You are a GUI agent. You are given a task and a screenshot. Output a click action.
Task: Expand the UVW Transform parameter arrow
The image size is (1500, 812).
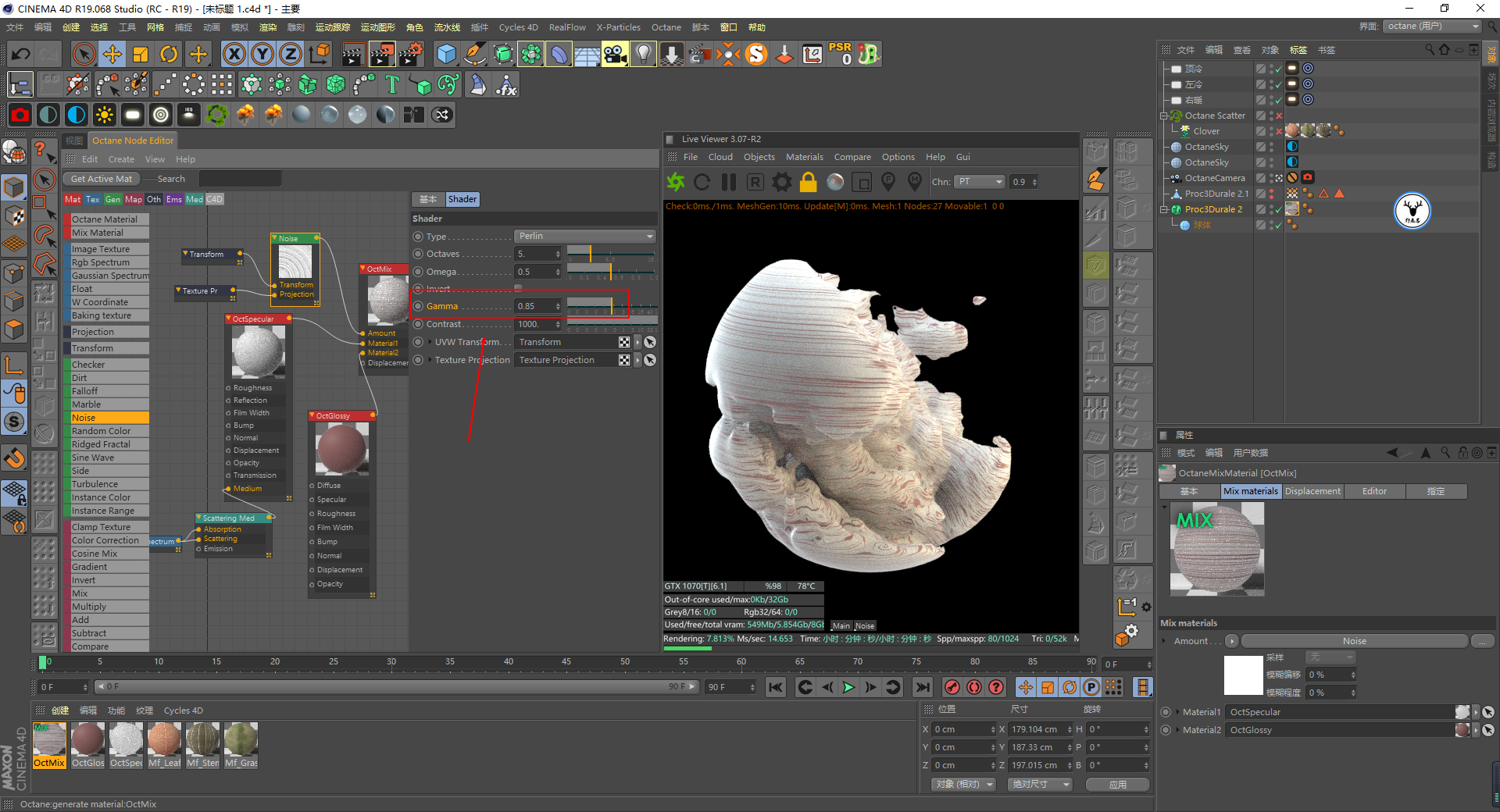tap(430, 342)
